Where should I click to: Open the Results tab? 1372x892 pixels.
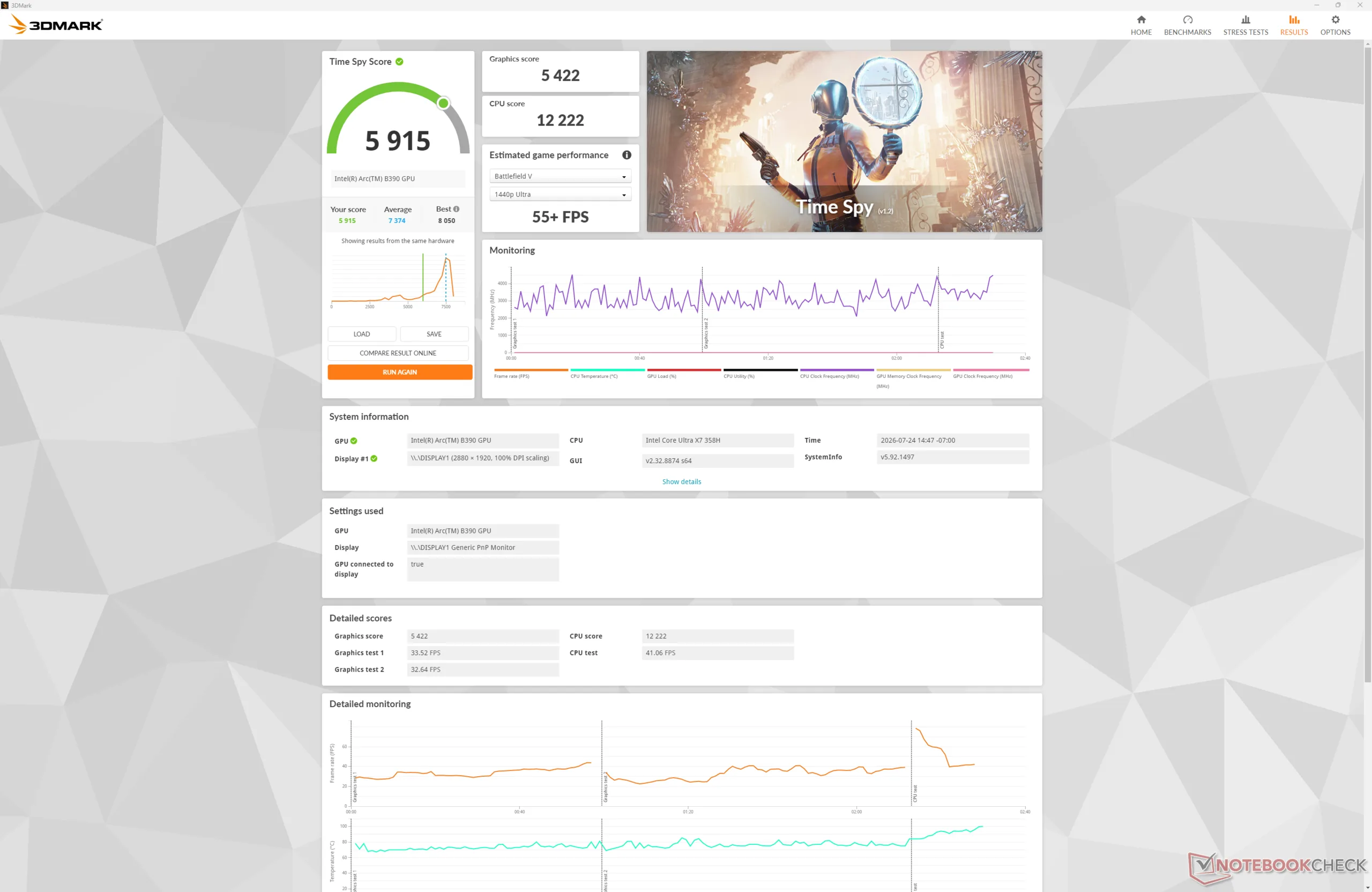[x=1294, y=25]
